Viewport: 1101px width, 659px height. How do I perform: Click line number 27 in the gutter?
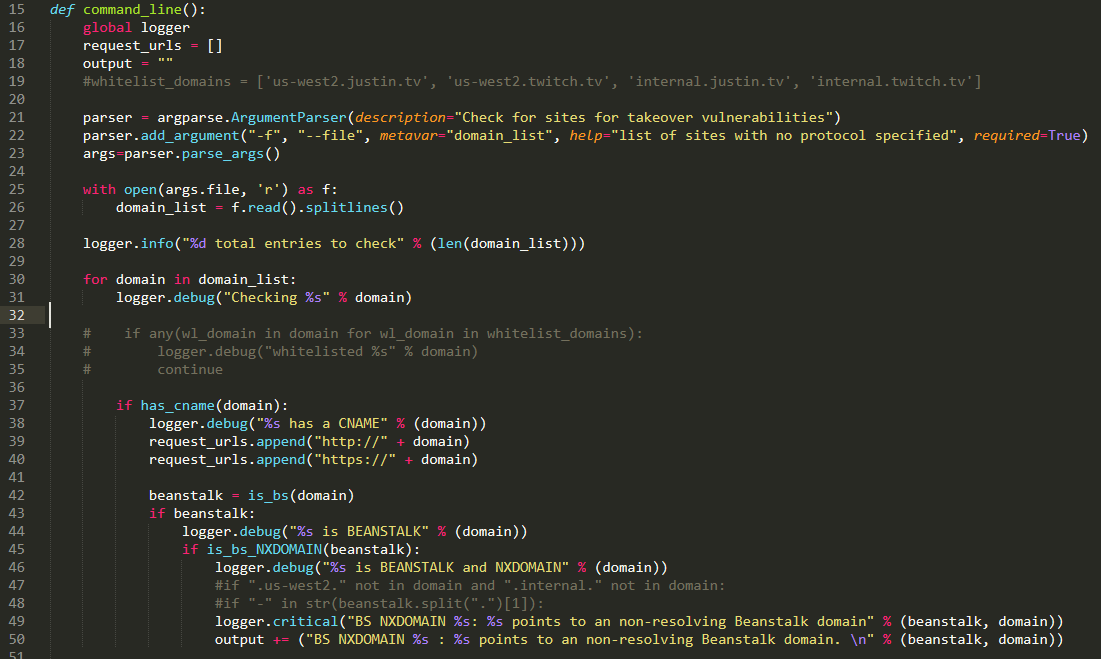17,225
